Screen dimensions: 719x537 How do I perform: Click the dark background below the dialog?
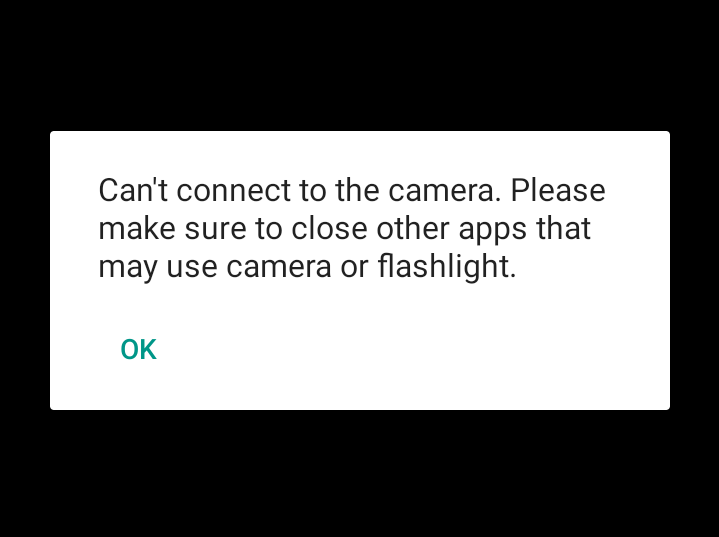[360, 473]
